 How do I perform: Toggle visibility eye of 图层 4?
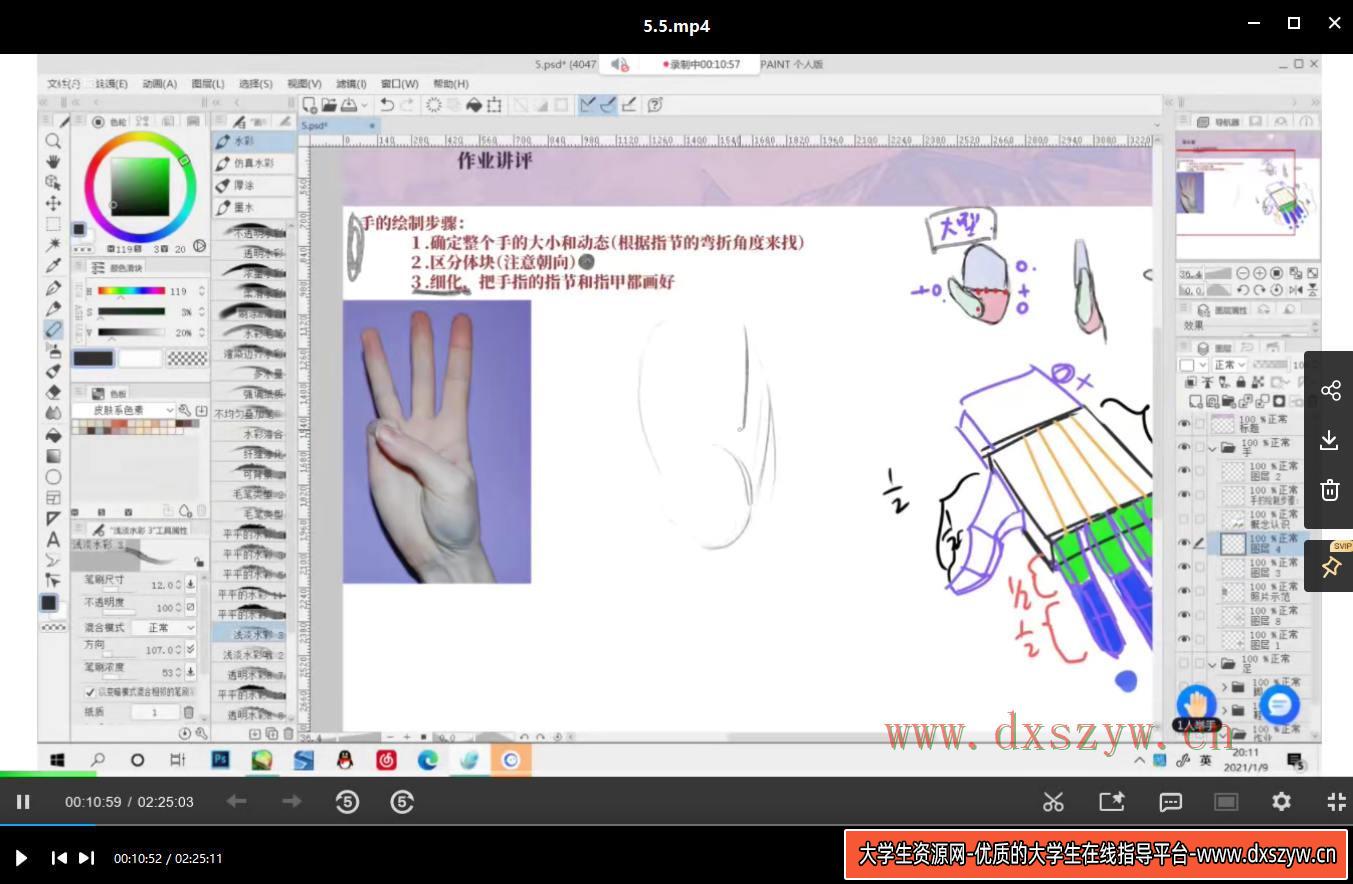coord(1184,543)
